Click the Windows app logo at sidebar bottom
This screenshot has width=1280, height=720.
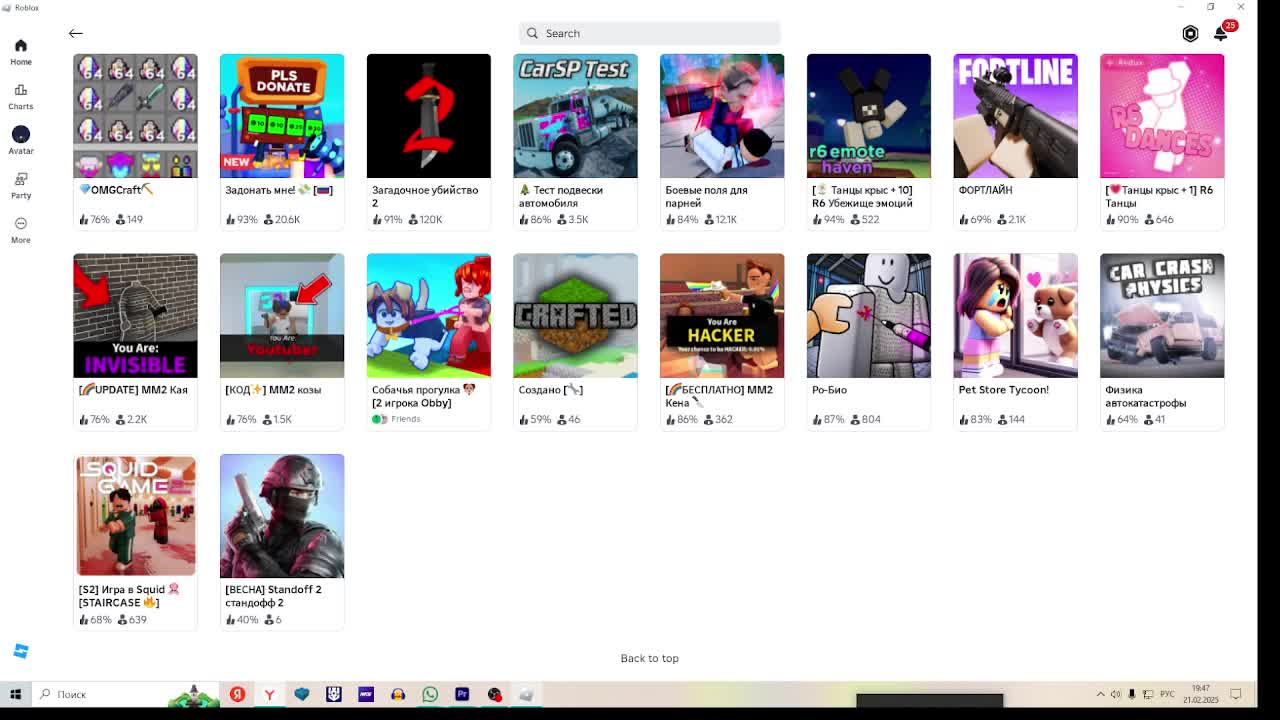[x=21, y=651]
